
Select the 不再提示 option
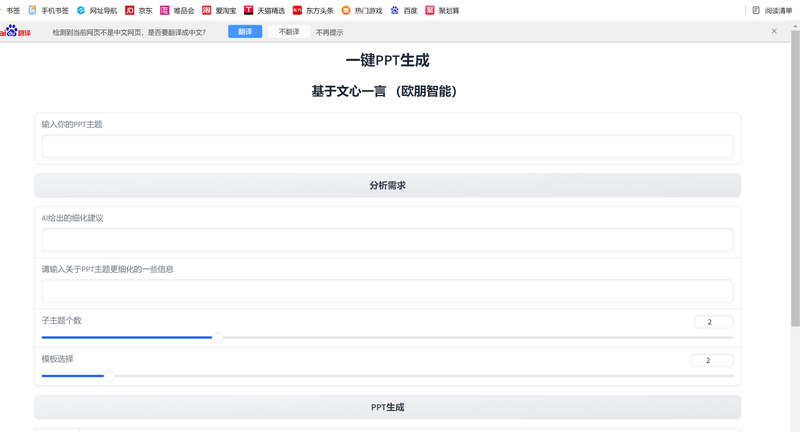point(329,32)
